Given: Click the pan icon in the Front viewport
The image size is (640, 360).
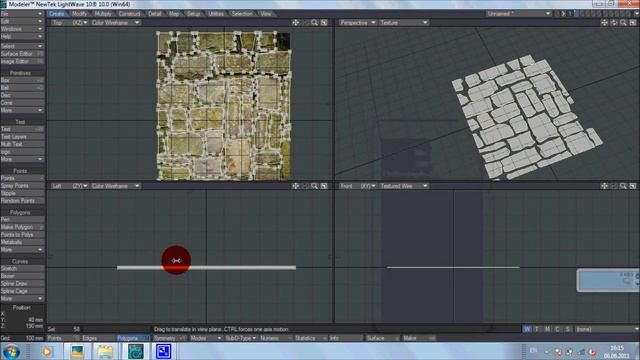Looking at the screenshot, I should [604, 186].
